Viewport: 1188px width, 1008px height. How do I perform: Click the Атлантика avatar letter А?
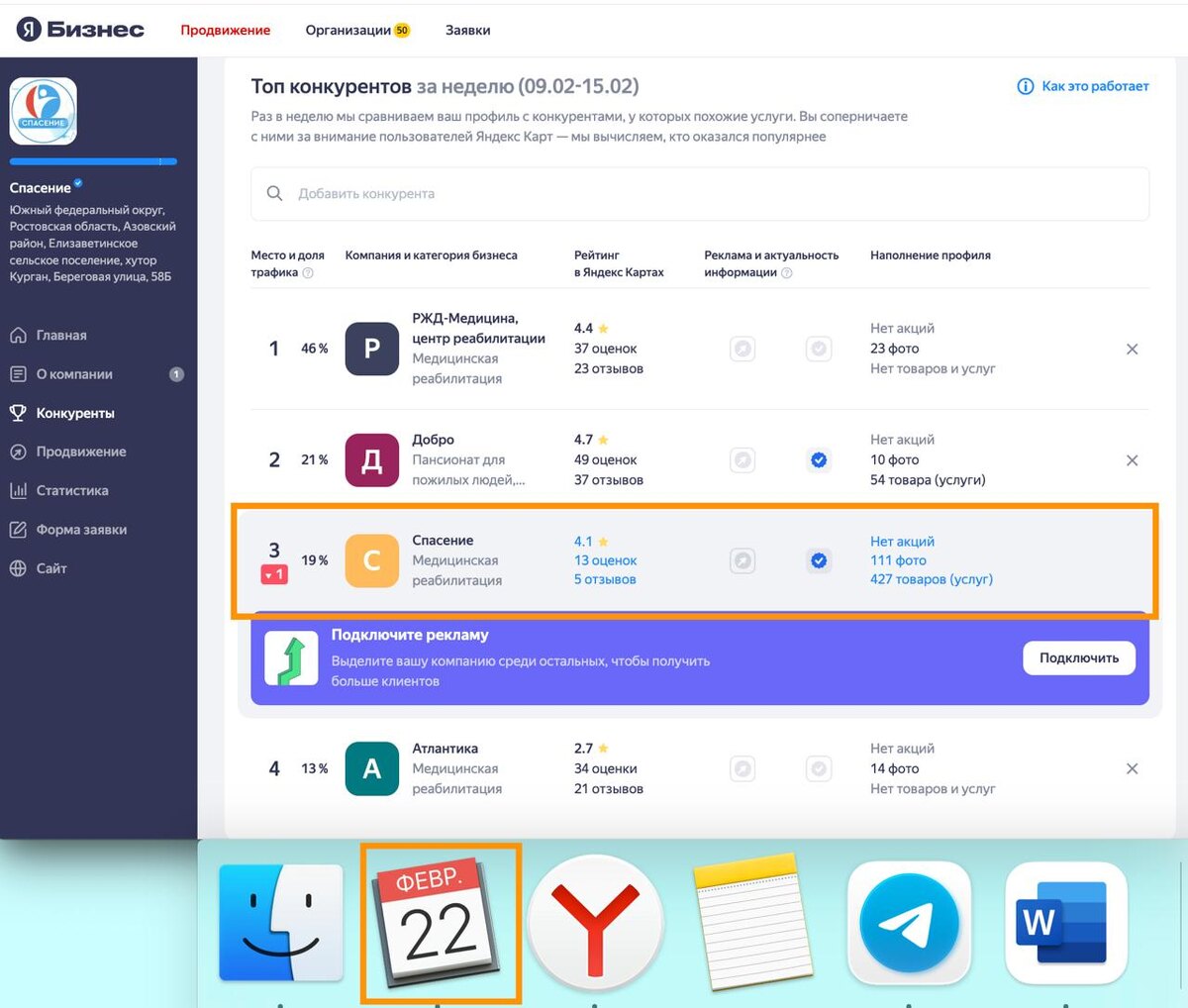coord(372,768)
